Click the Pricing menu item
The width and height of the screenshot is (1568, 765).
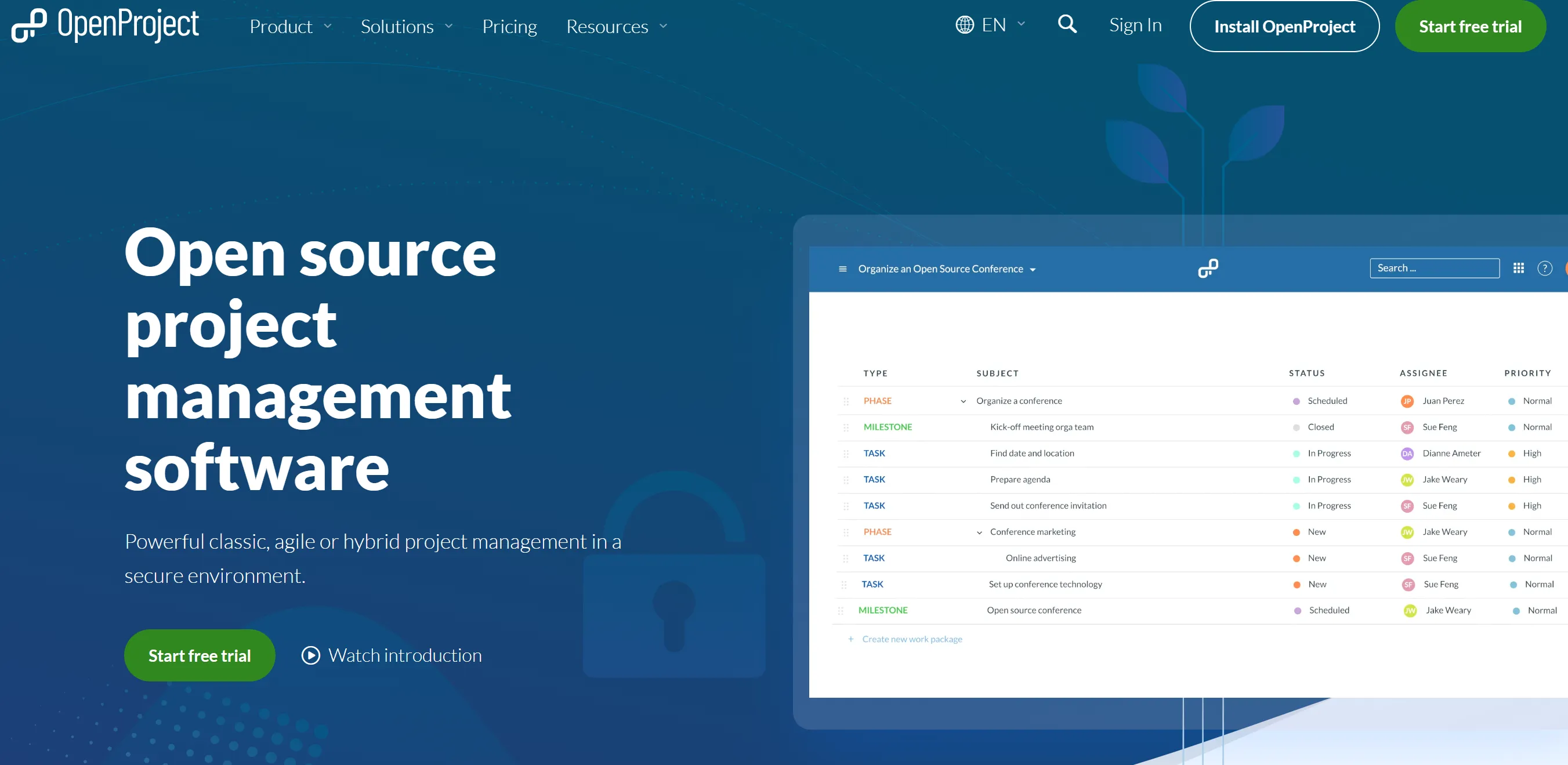coord(509,26)
